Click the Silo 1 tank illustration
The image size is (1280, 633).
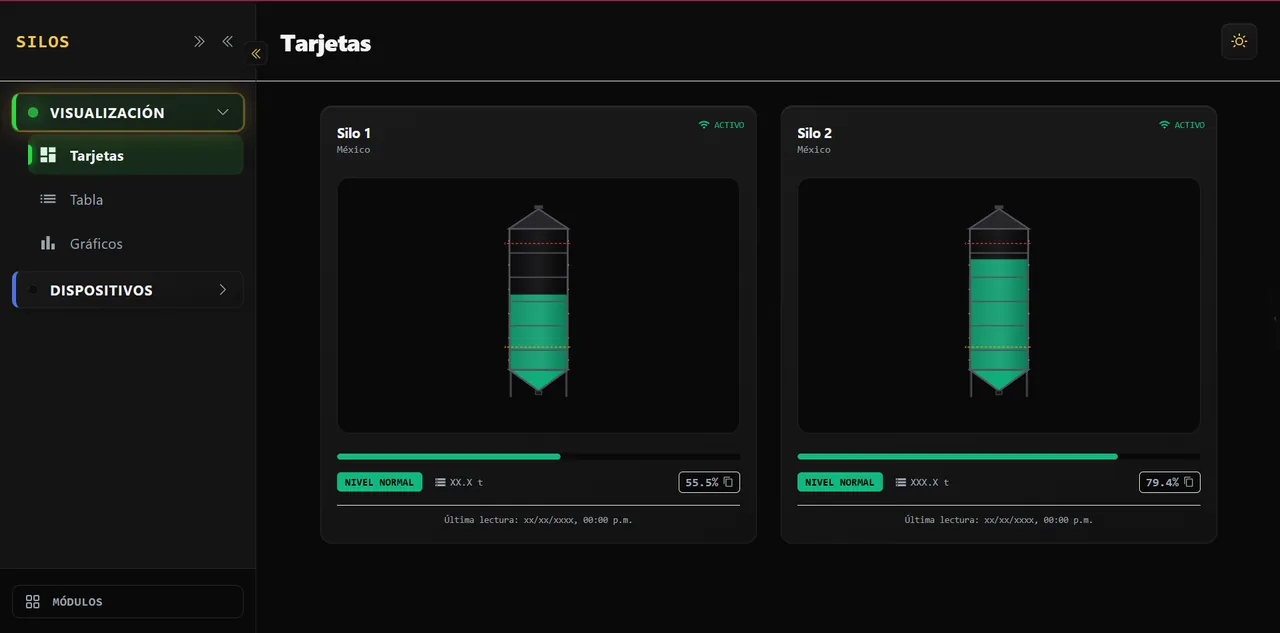coord(538,300)
